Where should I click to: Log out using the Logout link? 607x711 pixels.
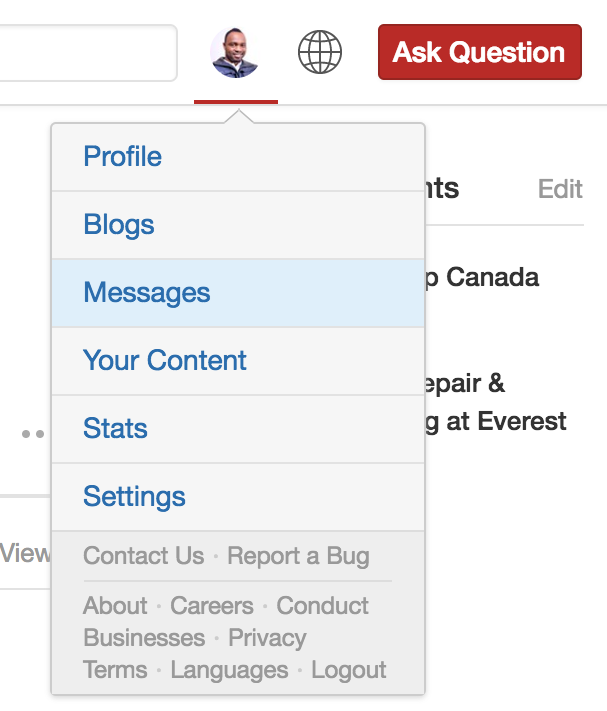point(348,670)
